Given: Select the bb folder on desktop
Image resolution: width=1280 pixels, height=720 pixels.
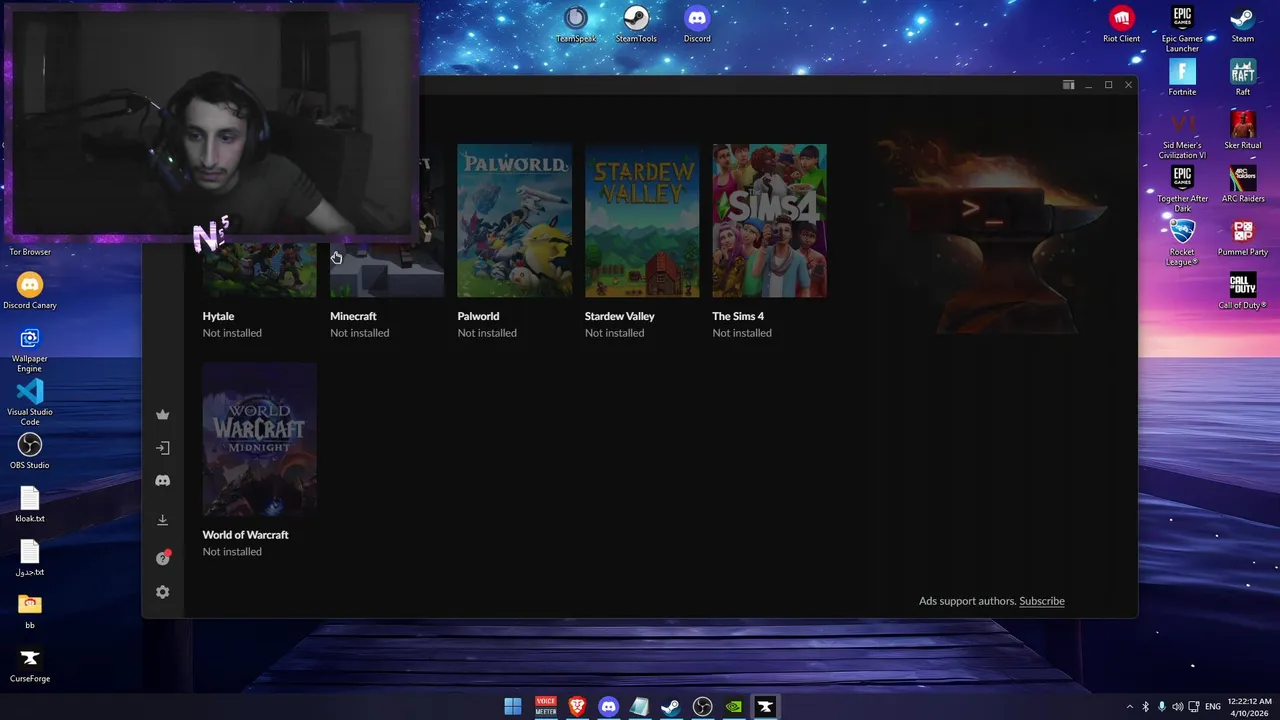Looking at the screenshot, I should pyautogui.click(x=30, y=610).
